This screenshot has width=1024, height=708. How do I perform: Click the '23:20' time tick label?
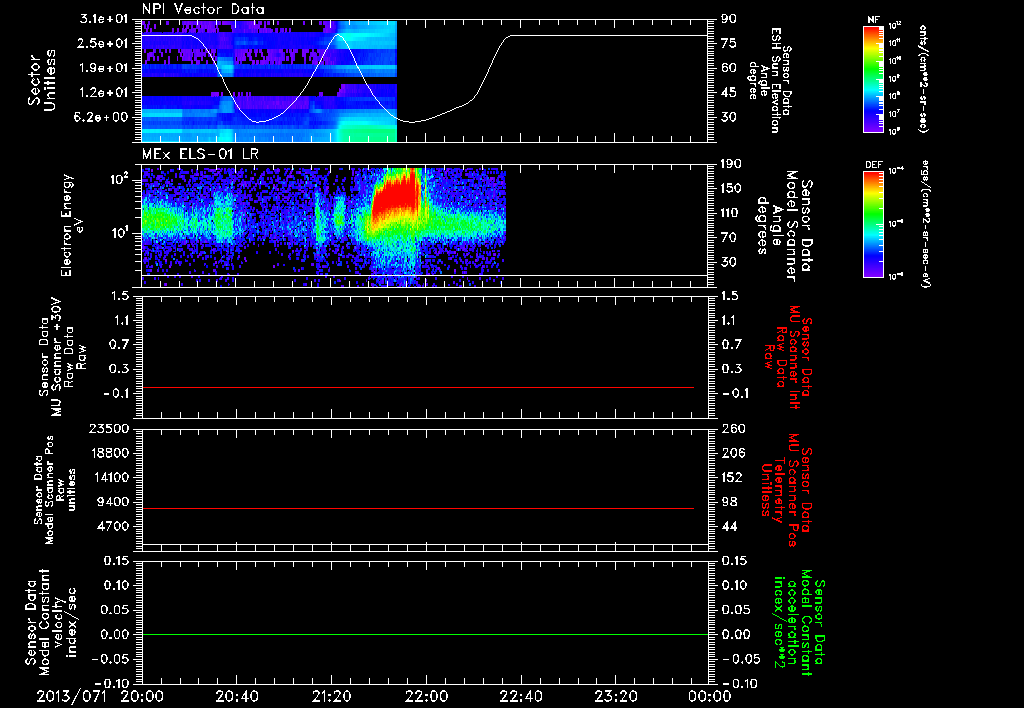(615, 696)
